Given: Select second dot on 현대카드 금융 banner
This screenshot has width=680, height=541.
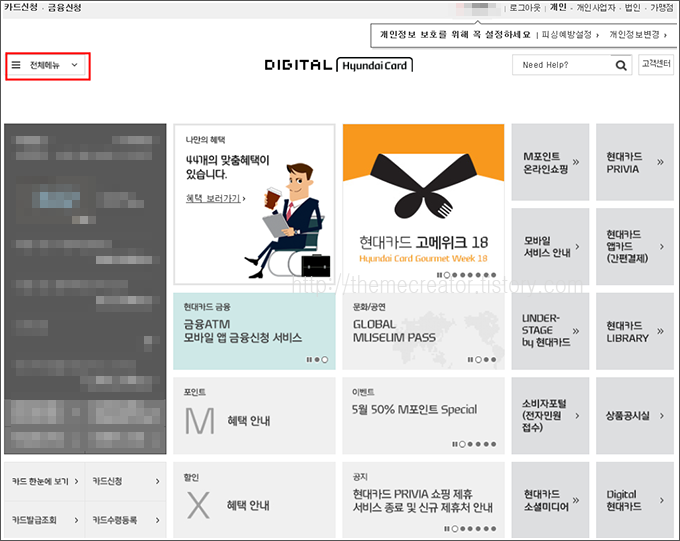Looking at the screenshot, I should pos(325,360).
